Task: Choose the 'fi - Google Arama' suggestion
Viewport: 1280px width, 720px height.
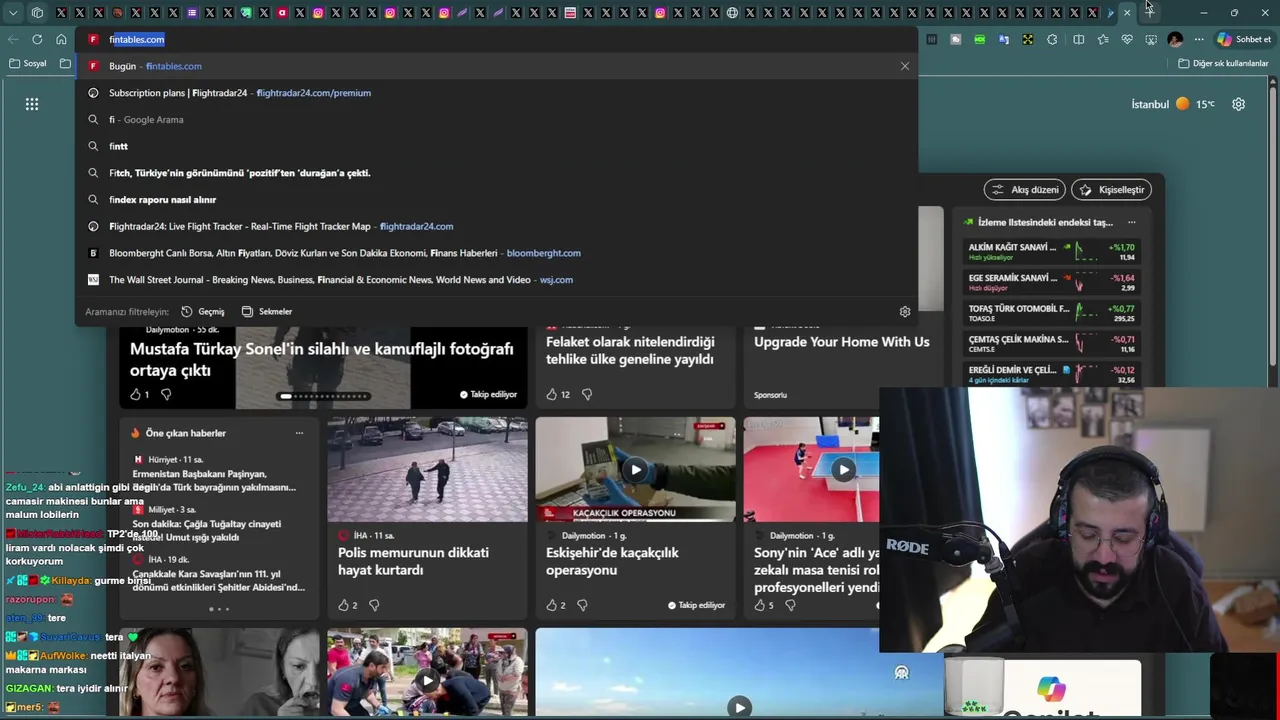Action: point(496,119)
